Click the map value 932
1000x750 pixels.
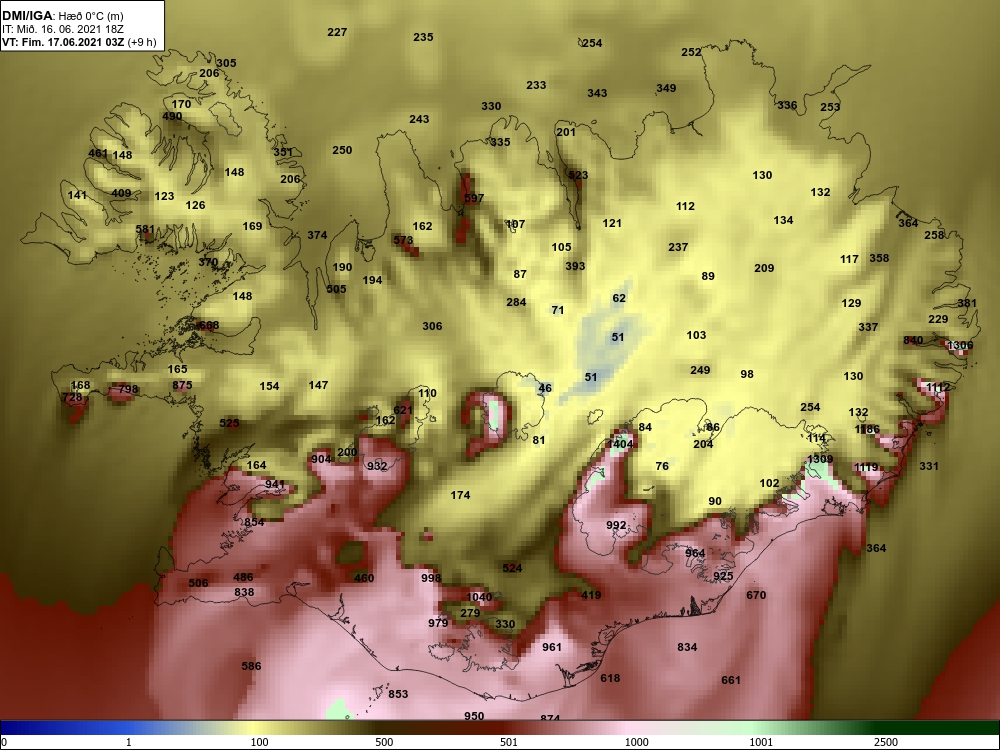(377, 466)
